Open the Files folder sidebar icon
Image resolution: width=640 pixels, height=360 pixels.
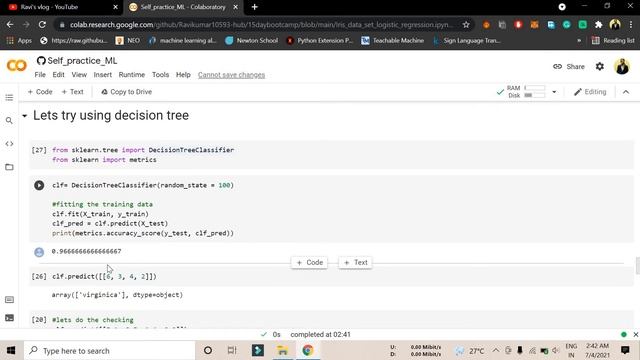(9, 167)
